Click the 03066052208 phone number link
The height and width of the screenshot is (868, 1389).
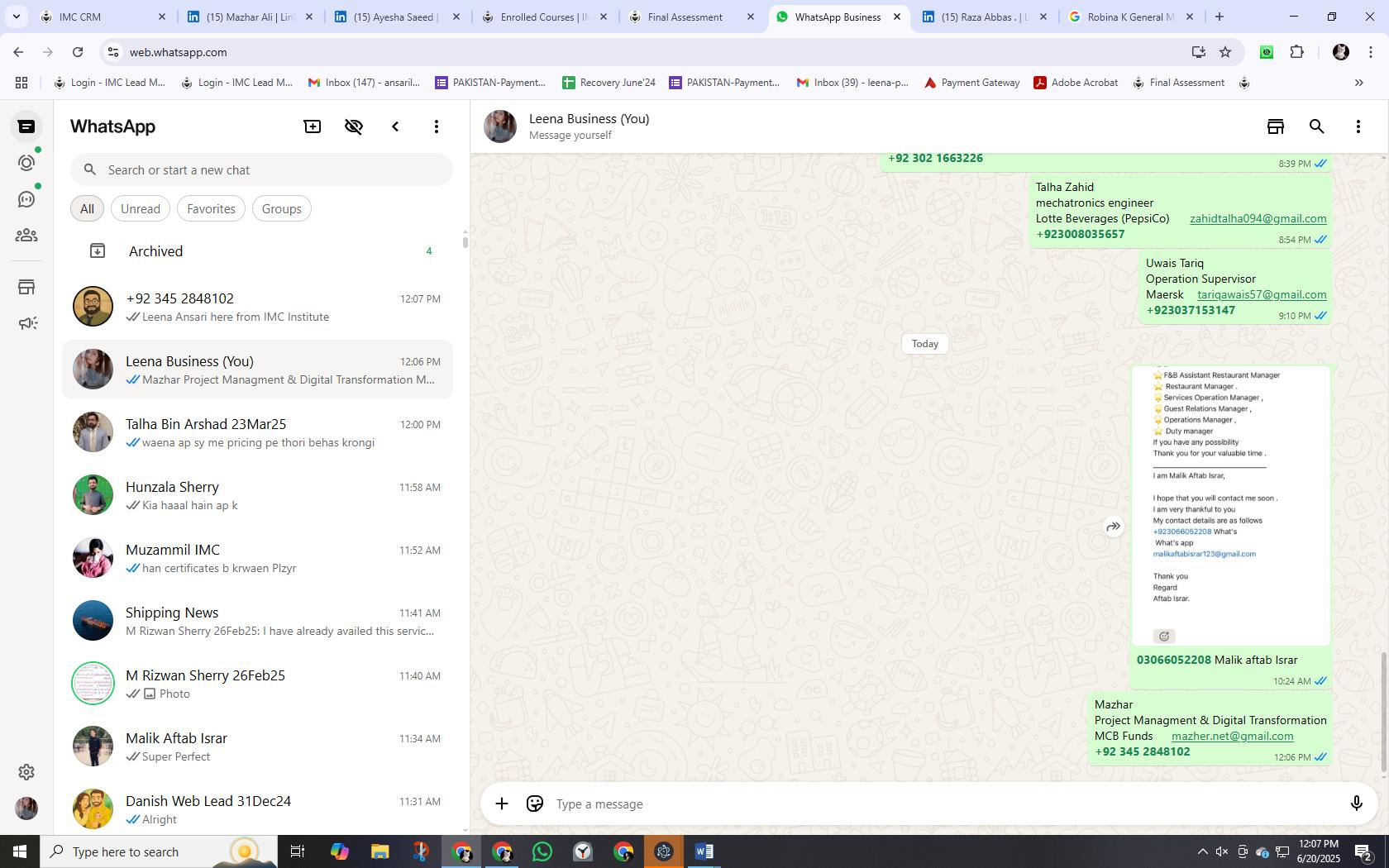(x=1173, y=660)
